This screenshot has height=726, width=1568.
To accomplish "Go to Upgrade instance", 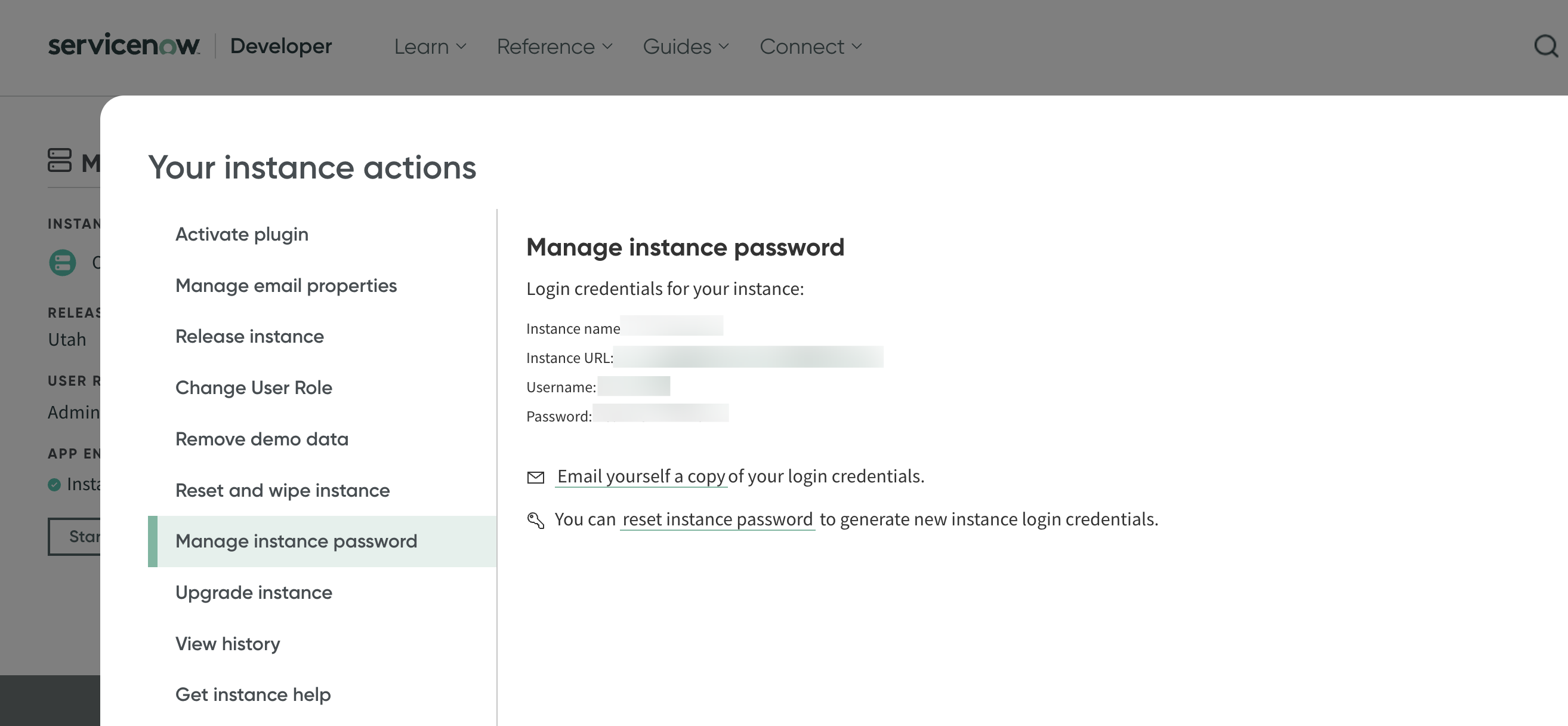I will (x=253, y=593).
